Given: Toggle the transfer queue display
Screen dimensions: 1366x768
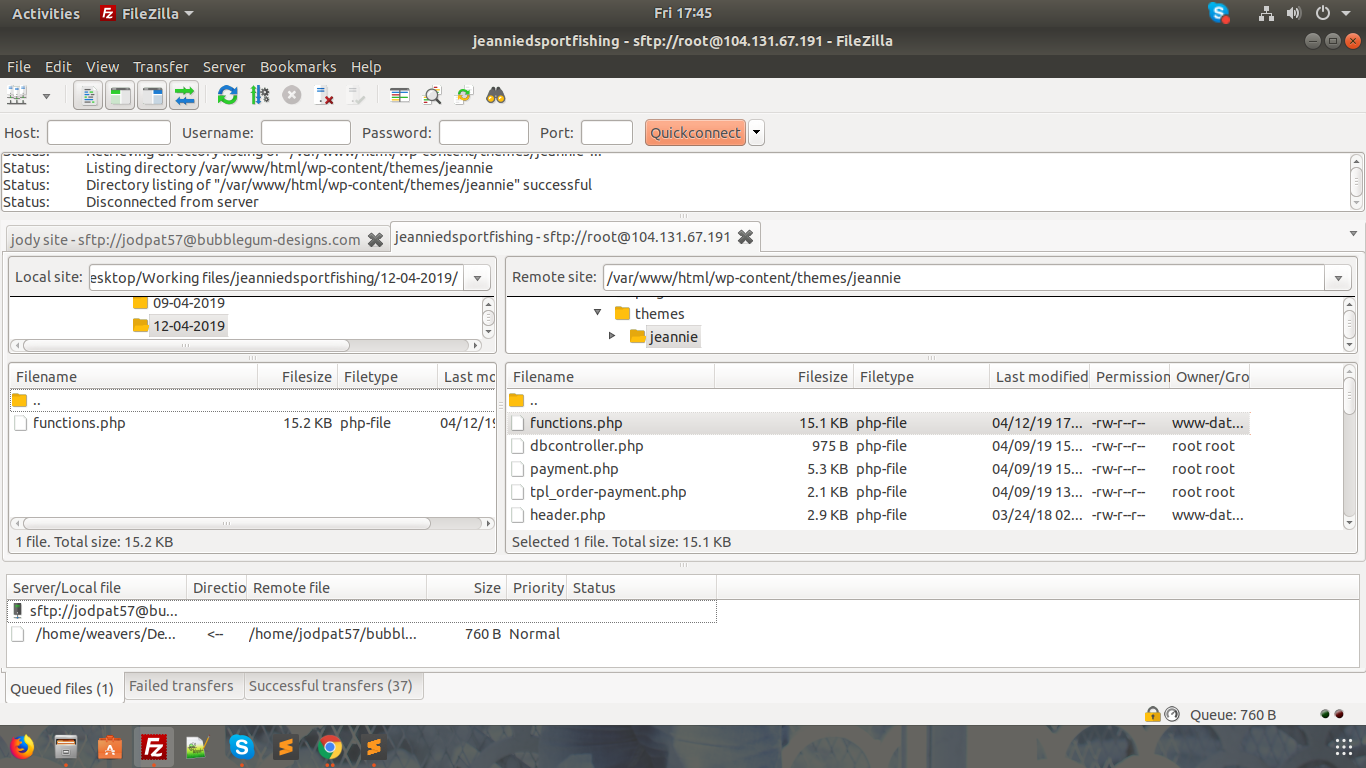Looking at the screenshot, I should [184, 96].
